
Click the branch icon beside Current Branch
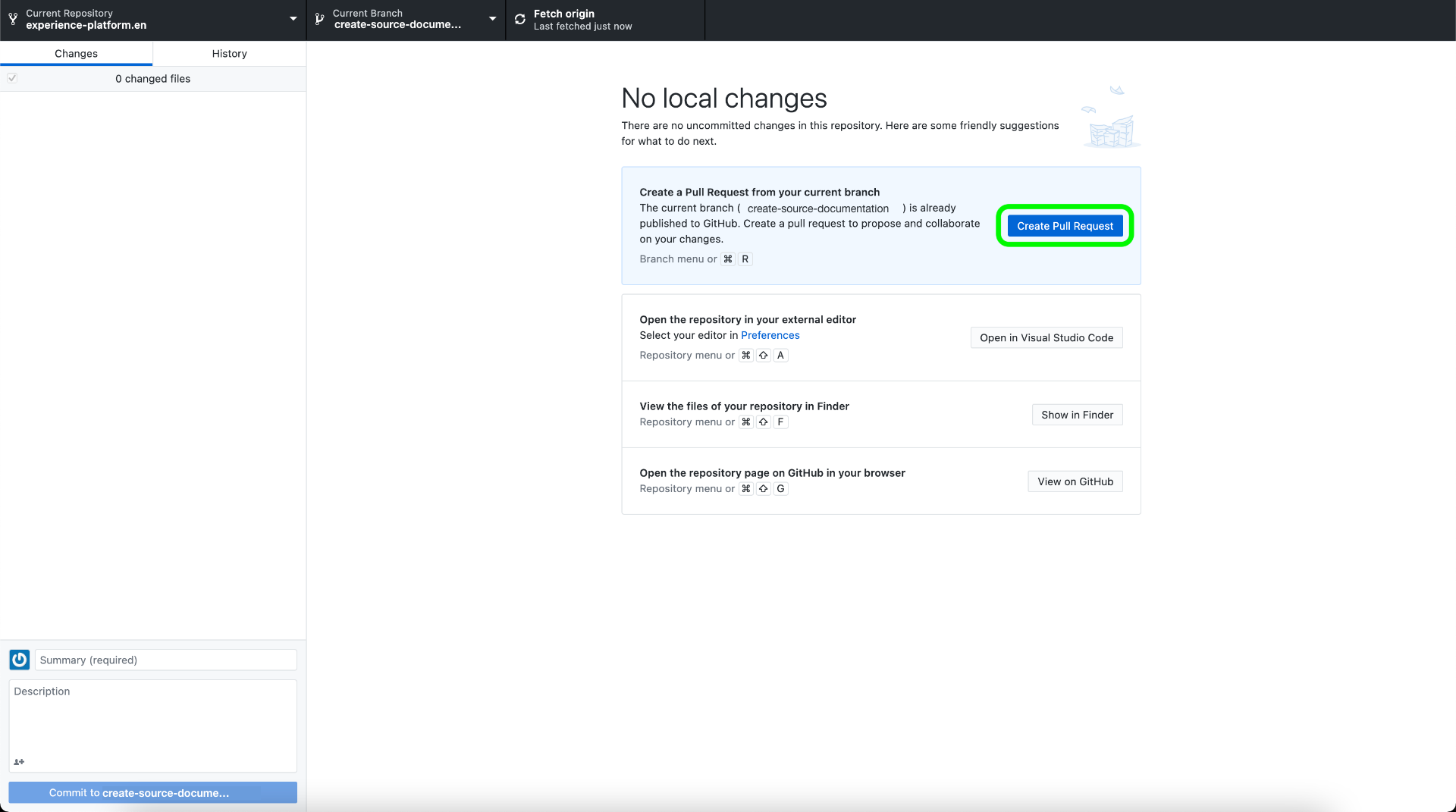pos(319,19)
